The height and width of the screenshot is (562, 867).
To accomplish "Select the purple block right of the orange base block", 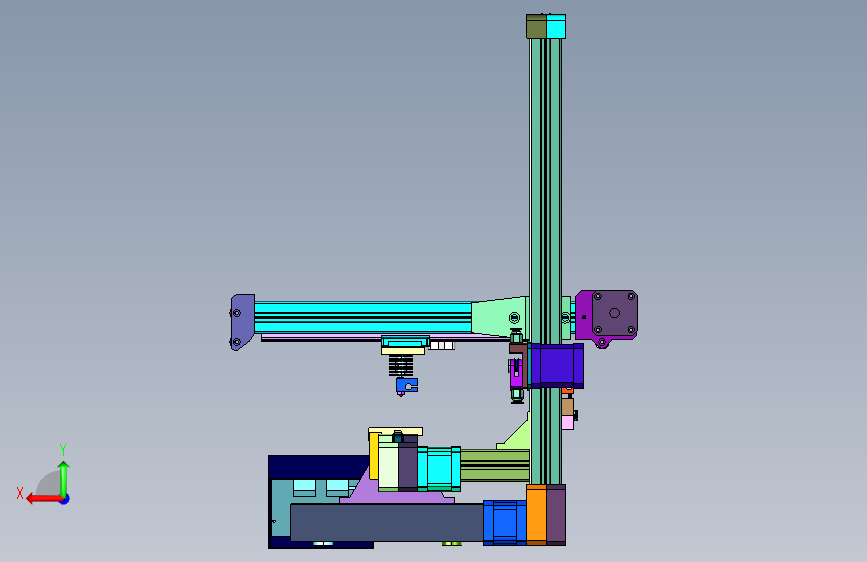I will (x=556, y=514).
